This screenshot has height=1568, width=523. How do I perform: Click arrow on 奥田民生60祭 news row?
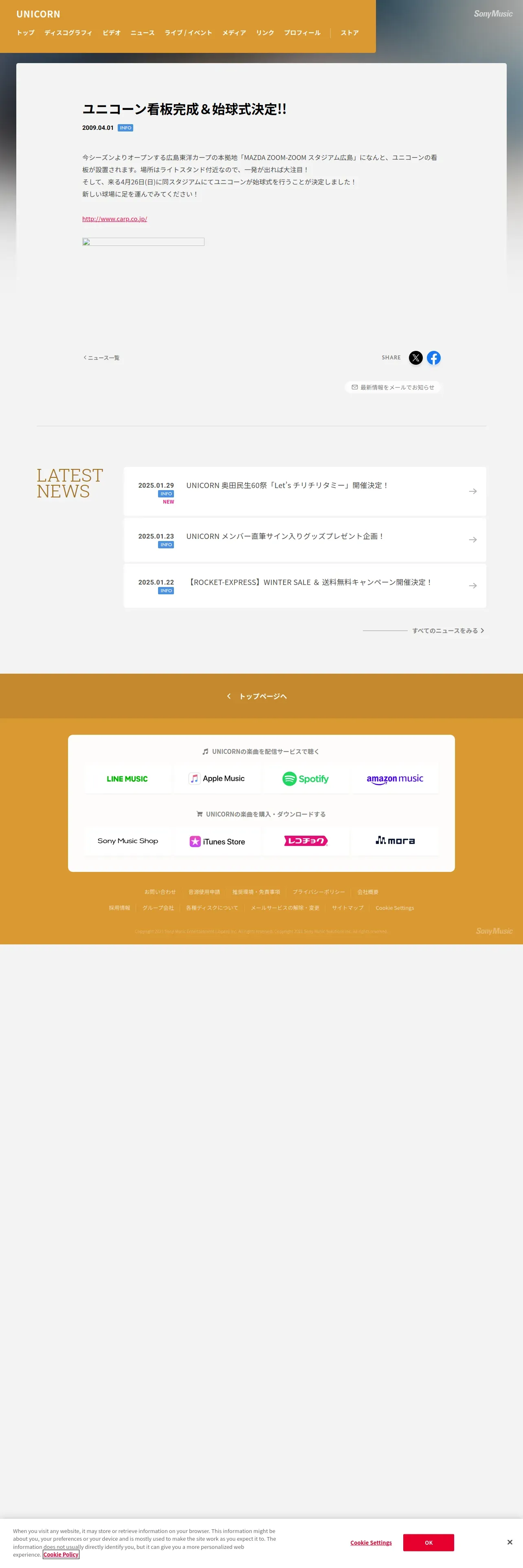click(472, 491)
